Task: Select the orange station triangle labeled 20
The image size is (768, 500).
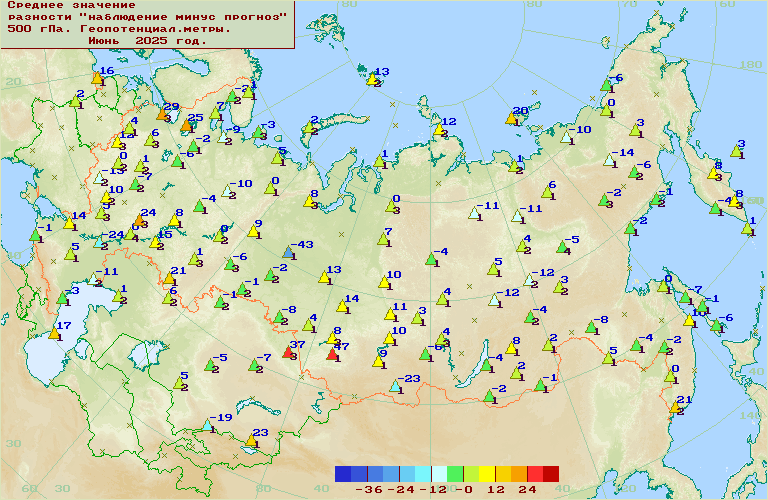Action: pos(512,117)
